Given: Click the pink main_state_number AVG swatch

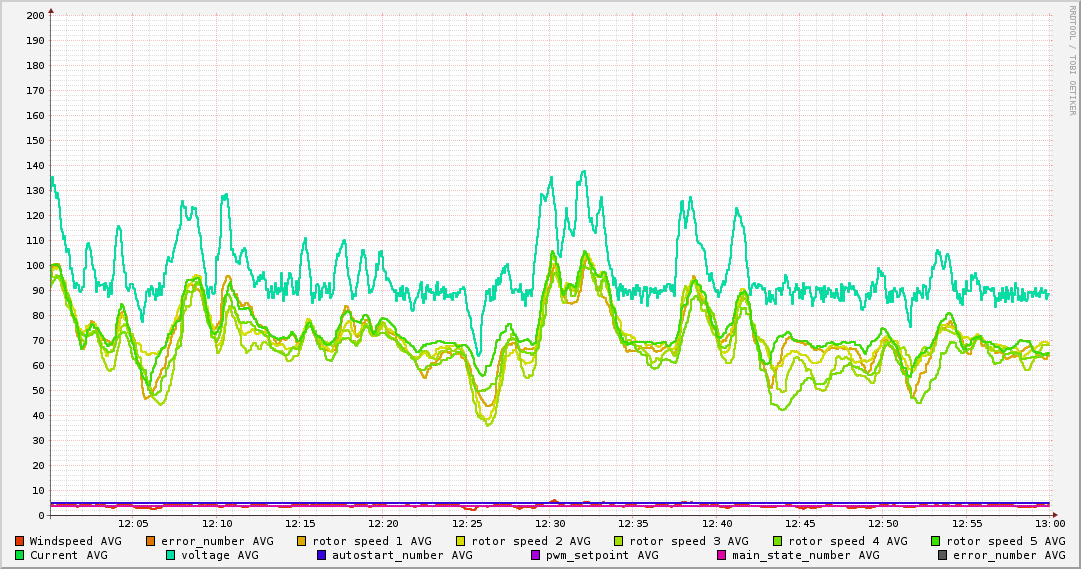Looking at the screenshot, I should click(721, 555).
